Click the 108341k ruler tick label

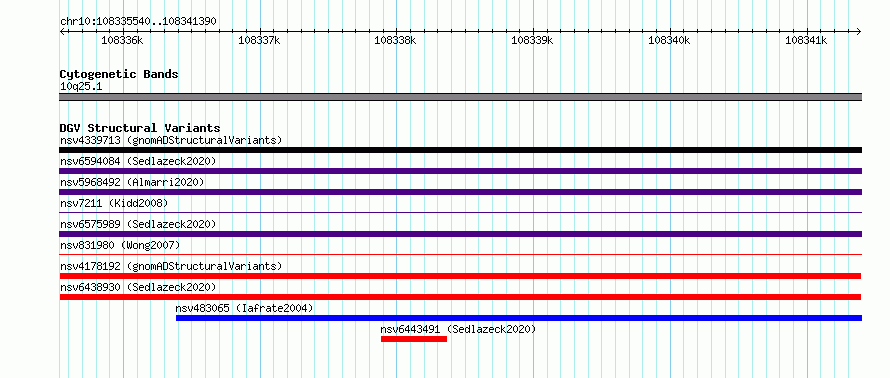[805, 40]
